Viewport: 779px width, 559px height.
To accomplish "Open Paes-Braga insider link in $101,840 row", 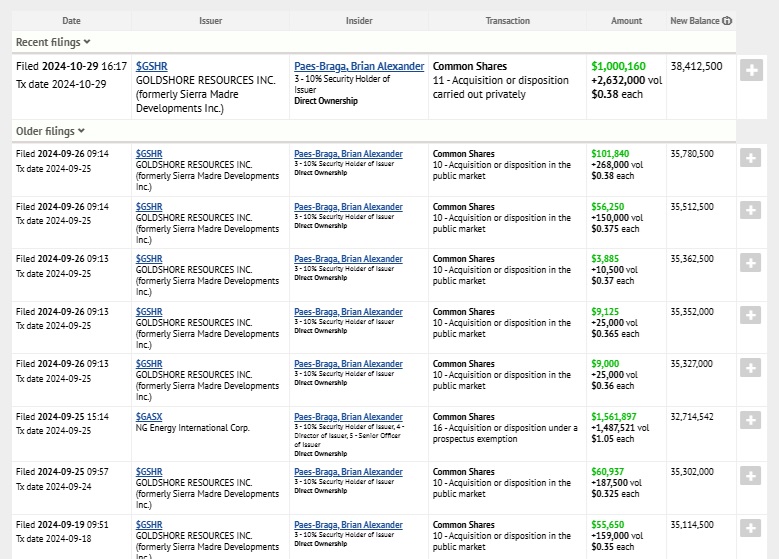I will (348, 154).
